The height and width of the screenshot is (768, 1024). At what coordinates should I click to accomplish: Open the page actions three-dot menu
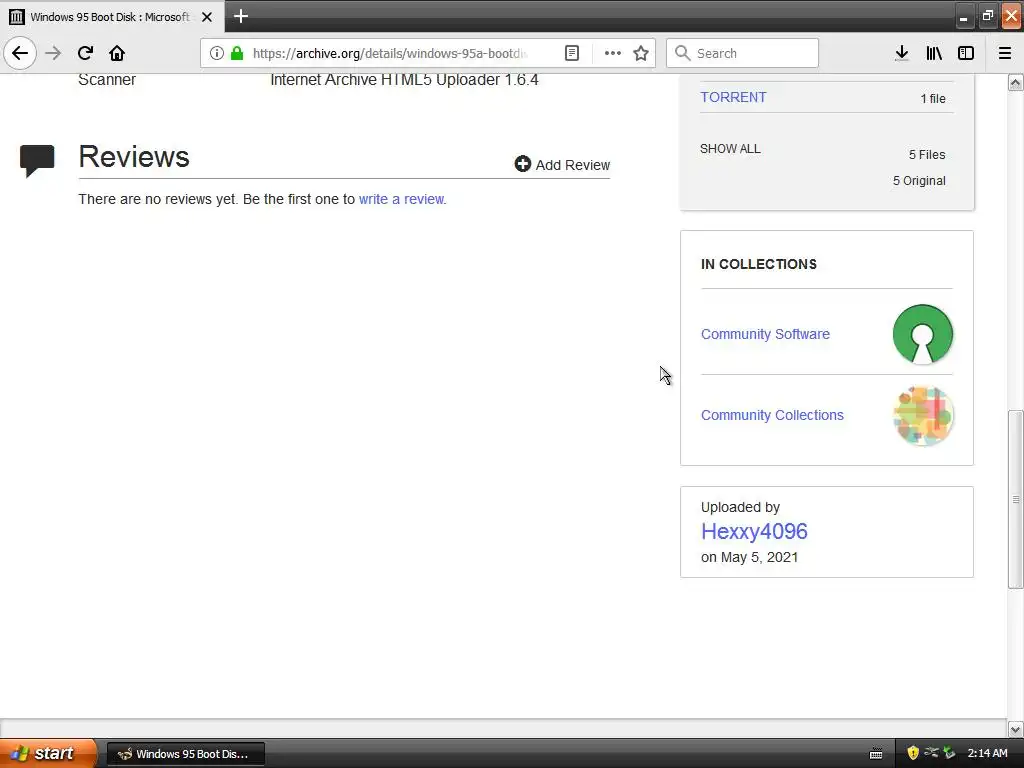point(613,53)
